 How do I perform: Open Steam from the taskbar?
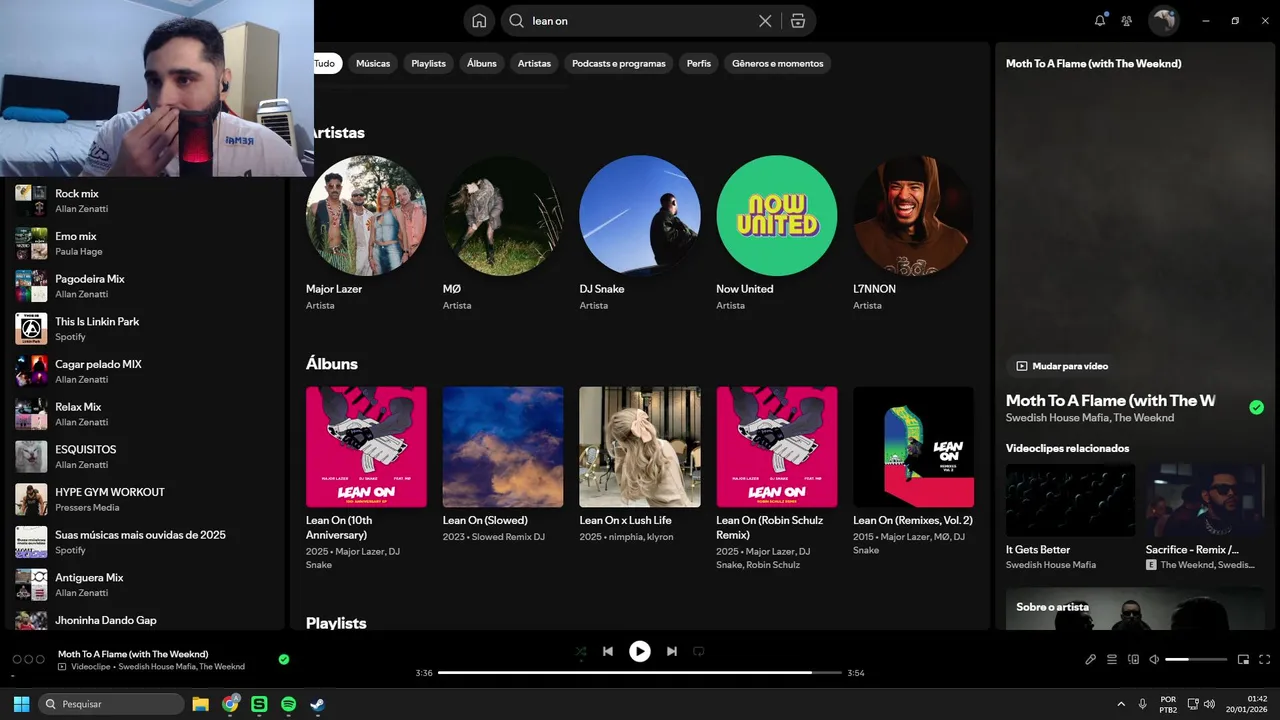tap(317, 704)
